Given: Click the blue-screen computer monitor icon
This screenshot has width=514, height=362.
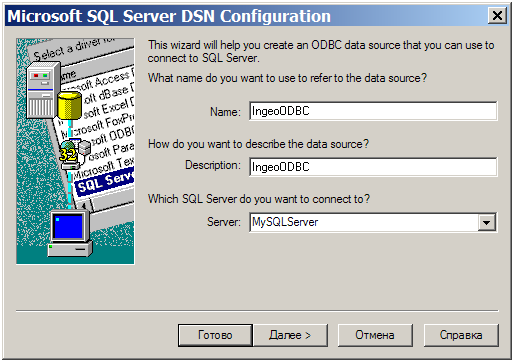Looking at the screenshot, I should (x=70, y=234).
